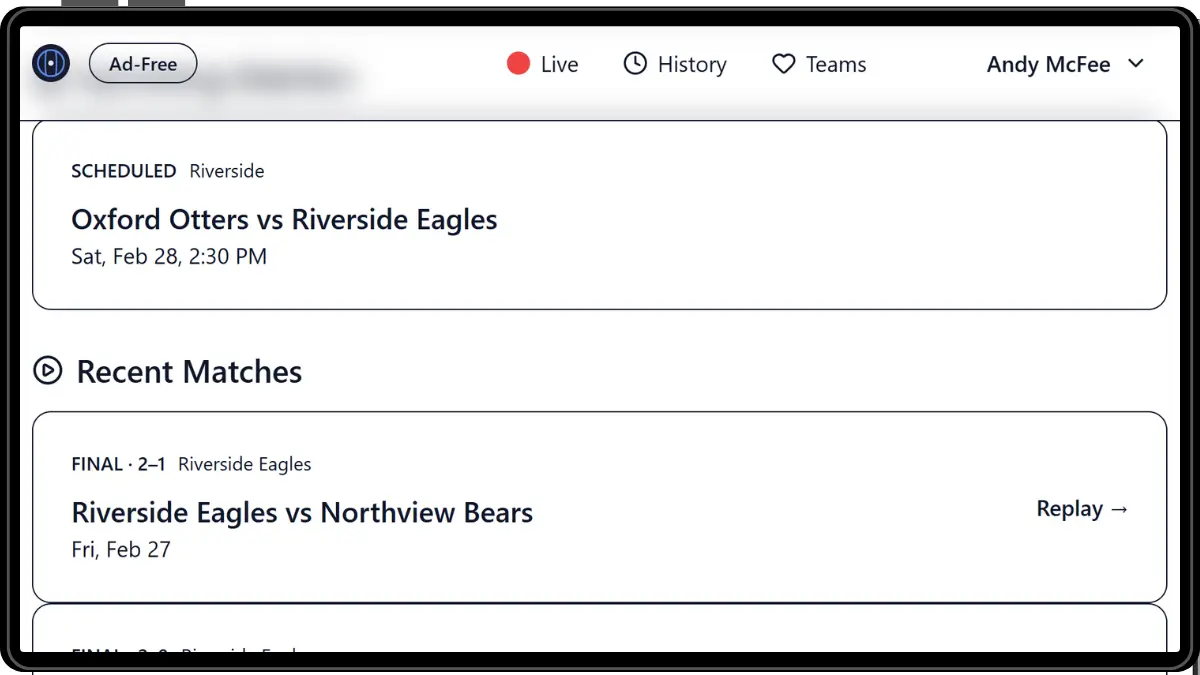Viewport: 1200px width, 675px height.
Task: Open the Andy McFee account menu
Action: pyautogui.click(x=1048, y=64)
